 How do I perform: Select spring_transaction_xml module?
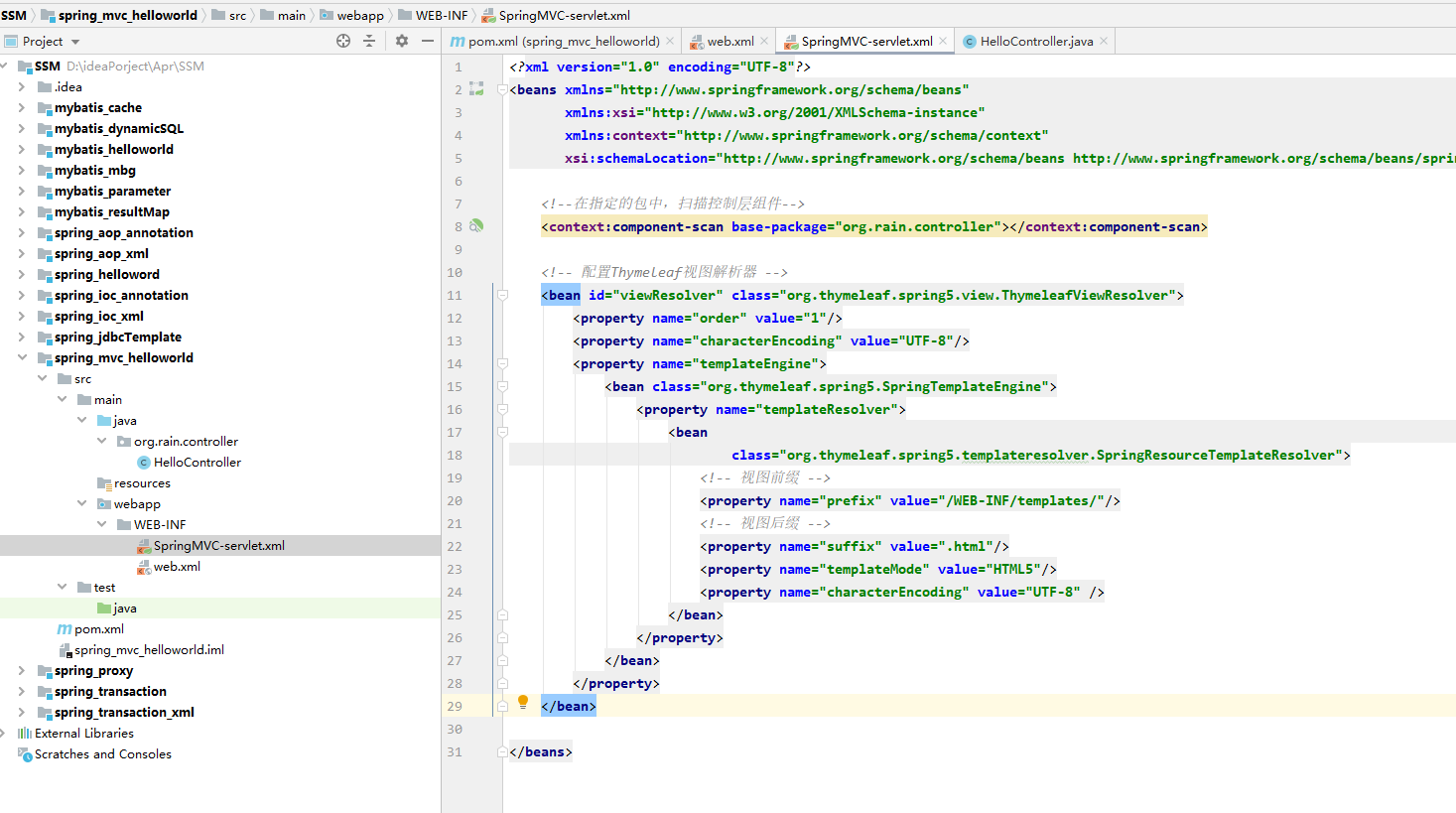[124, 712]
